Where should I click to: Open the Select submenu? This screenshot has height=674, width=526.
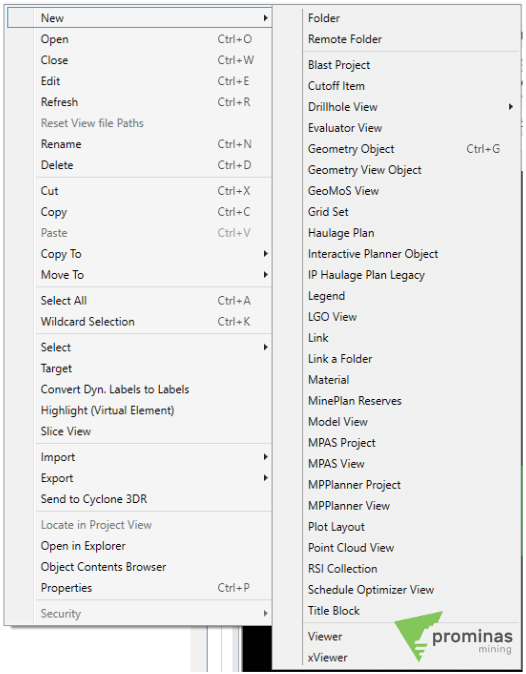coord(153,347)
